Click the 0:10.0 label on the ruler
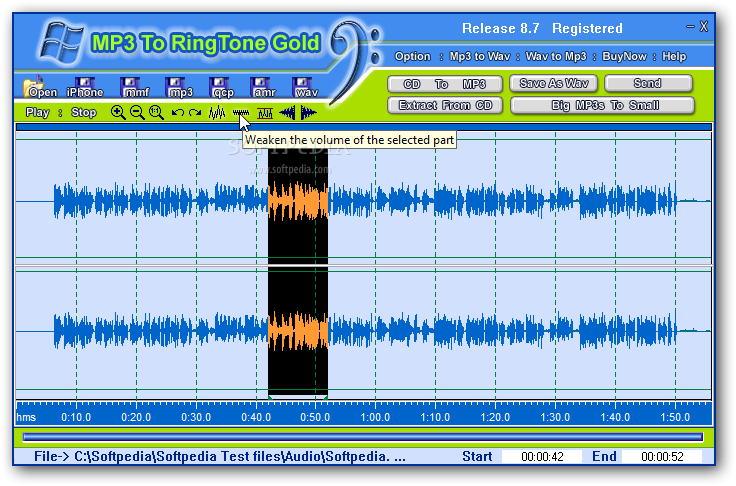Image resolution: width=736 pixels, height=486 pixels. (x=76, y=417)
